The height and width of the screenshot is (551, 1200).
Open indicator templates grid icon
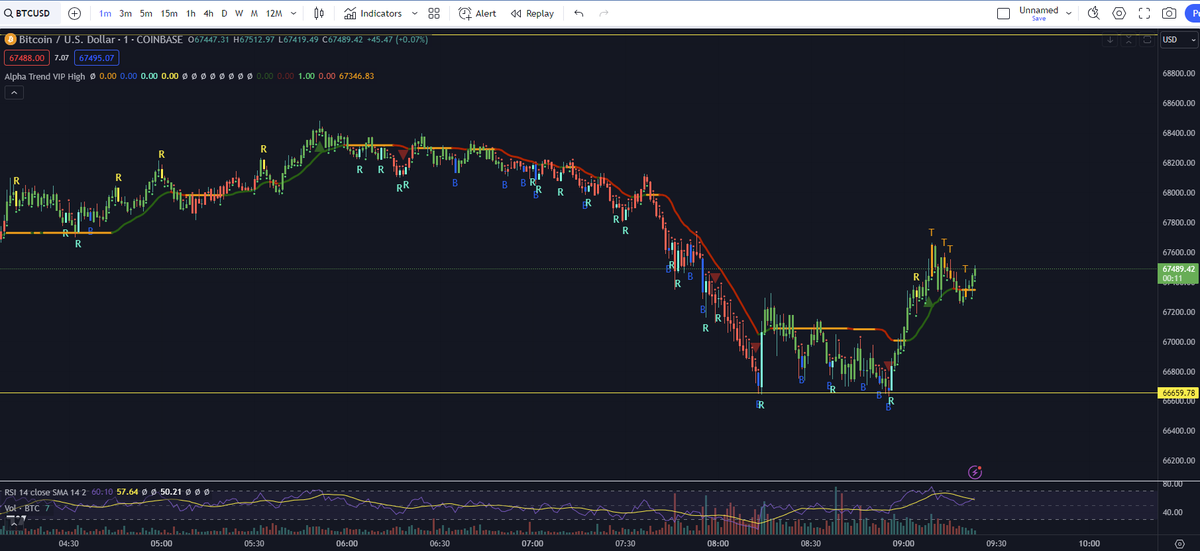[434, 14]
